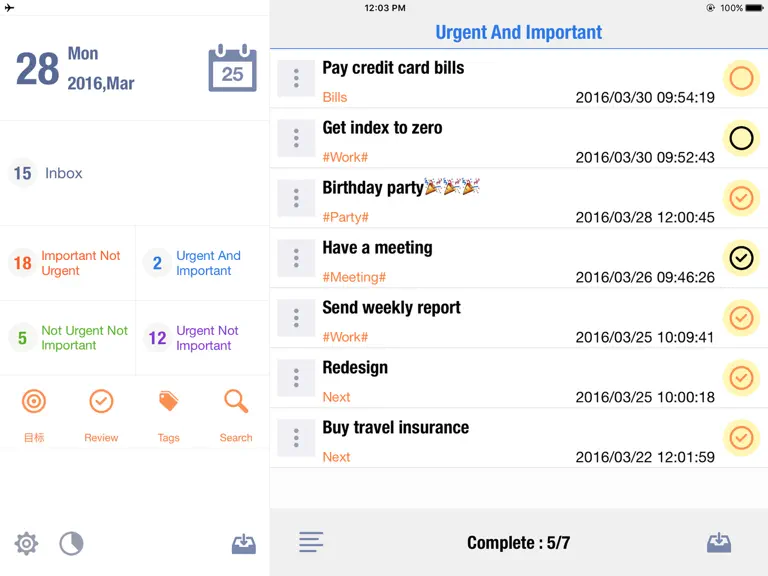
Task: Select Urgent Not Important category
Action: (x=203, y=338)
